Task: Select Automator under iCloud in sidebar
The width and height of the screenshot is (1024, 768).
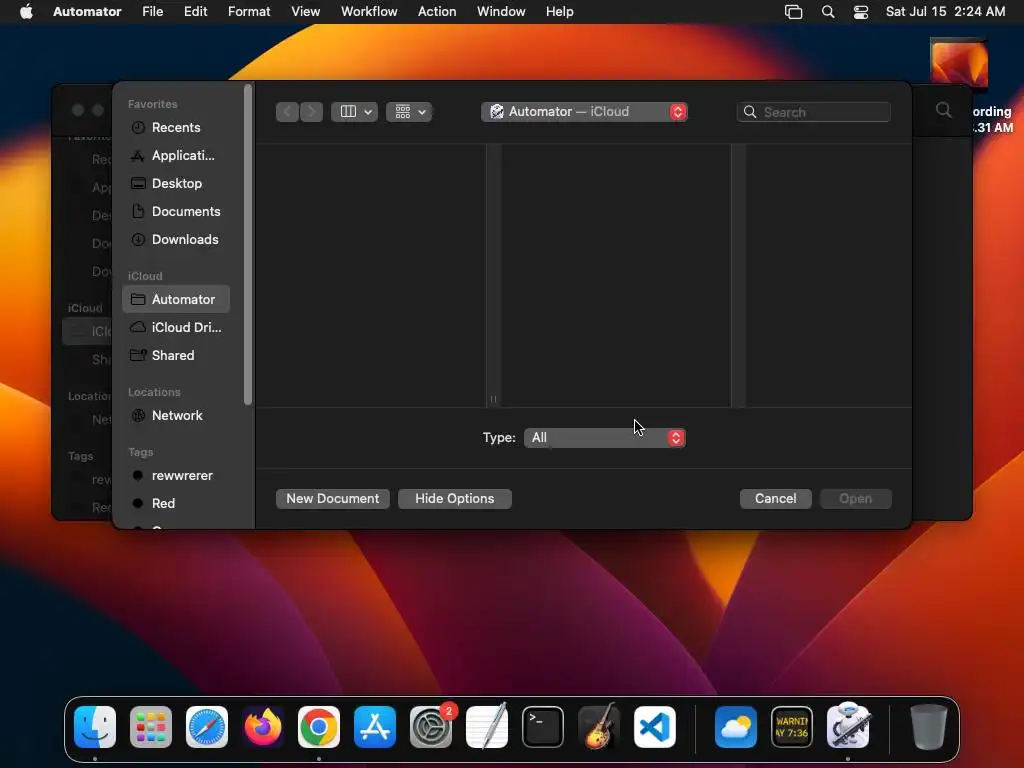Action: point(176,299)
